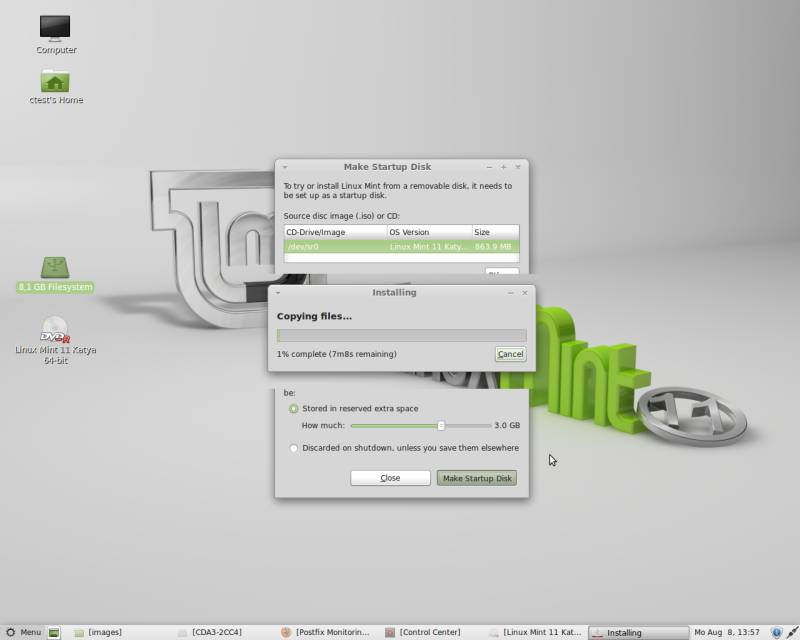This screenshot has height=640, width=800.
Task: Maximize the Make Startup Disk window
Action: tap(504, 167)
